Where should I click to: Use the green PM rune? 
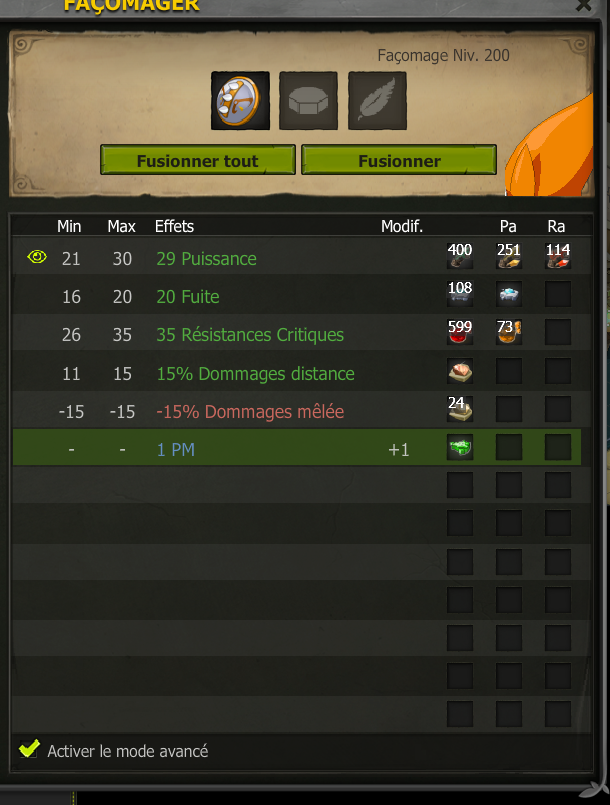click(460, 447)
